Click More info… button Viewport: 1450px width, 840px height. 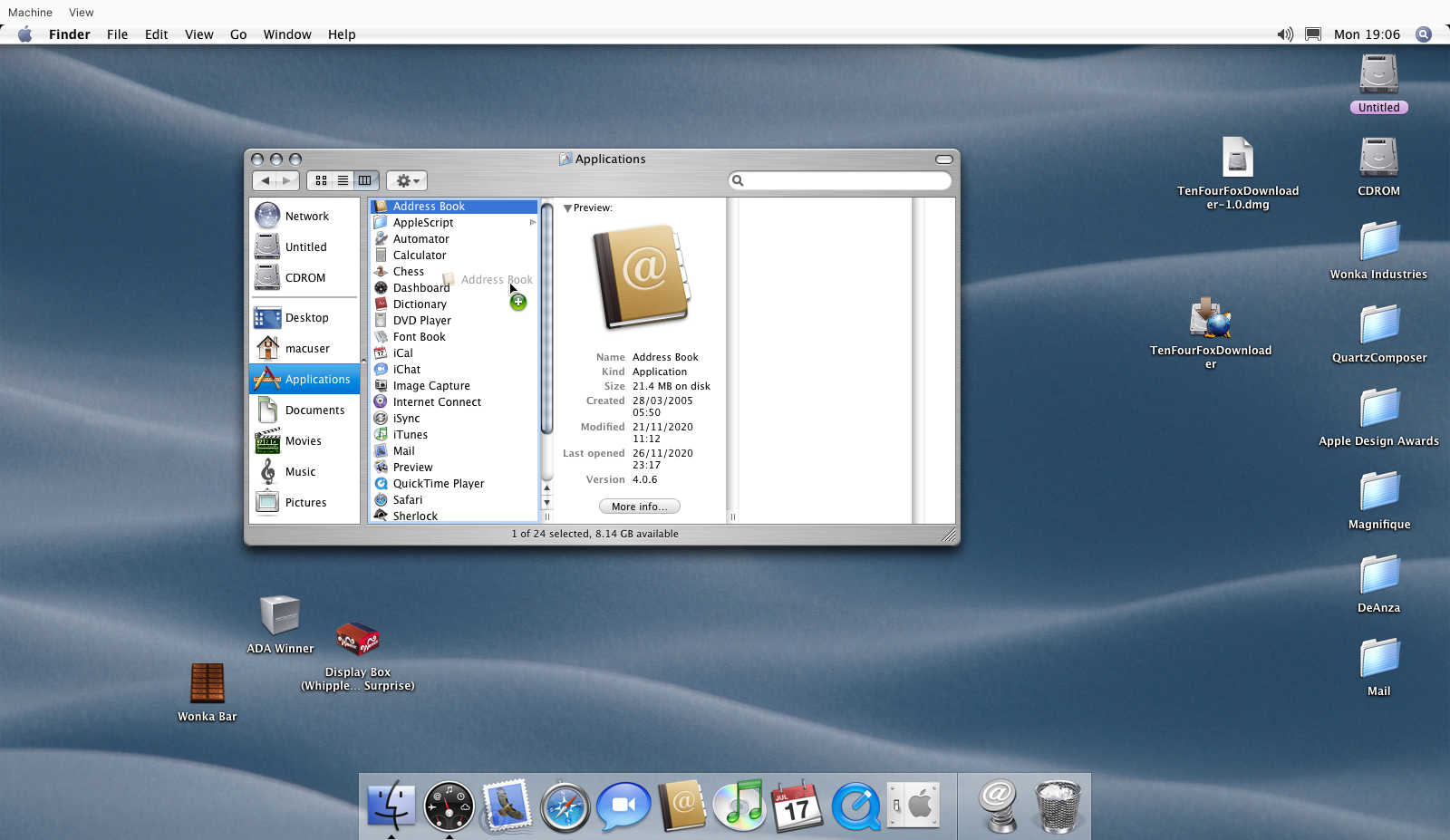click(639, 507)
